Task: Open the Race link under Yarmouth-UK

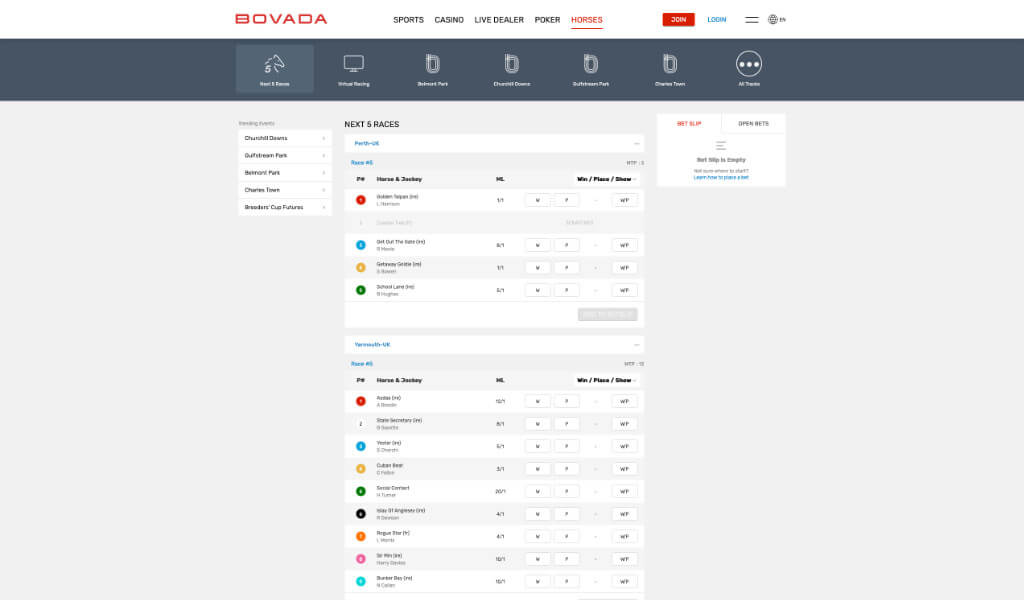Action: click(x=362, y=364)
